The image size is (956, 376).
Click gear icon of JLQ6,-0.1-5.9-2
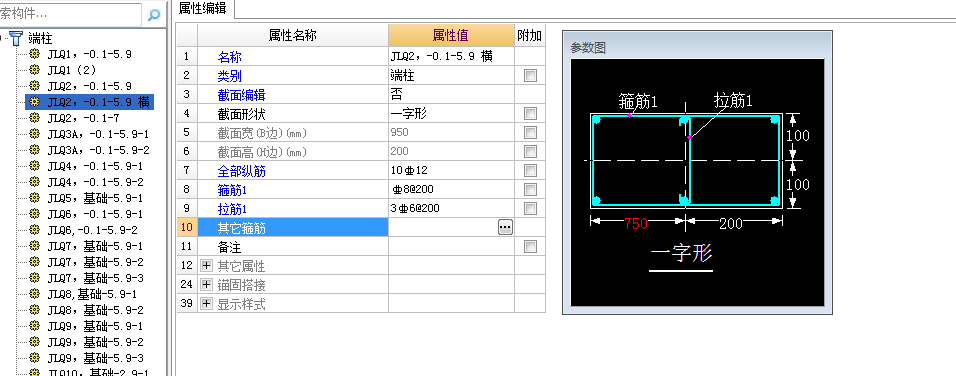click(35, 230)
